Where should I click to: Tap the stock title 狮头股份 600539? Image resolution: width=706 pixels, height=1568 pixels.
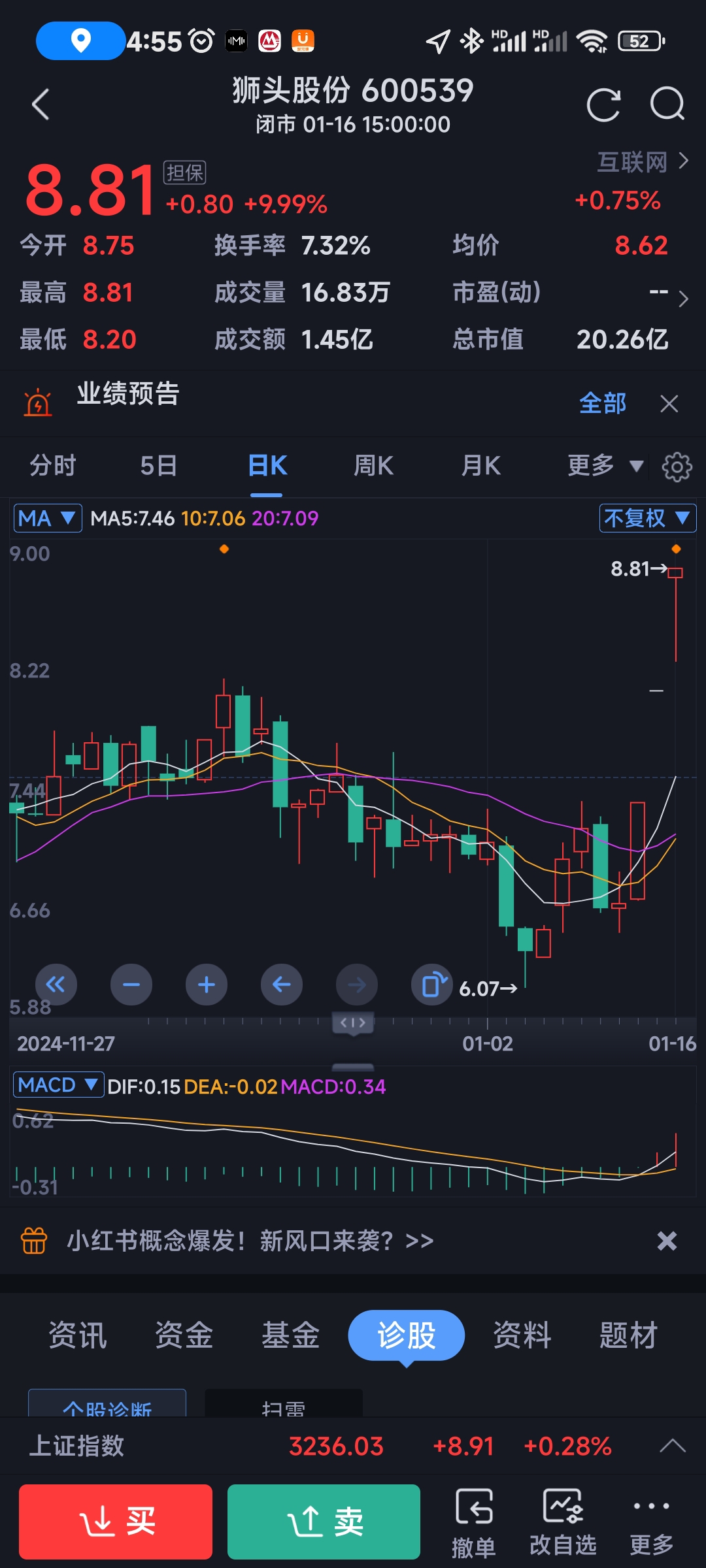click(353, 90)
